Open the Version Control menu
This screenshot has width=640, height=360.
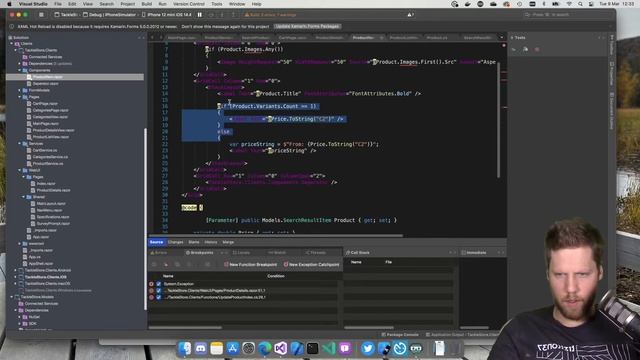[189, 4]
